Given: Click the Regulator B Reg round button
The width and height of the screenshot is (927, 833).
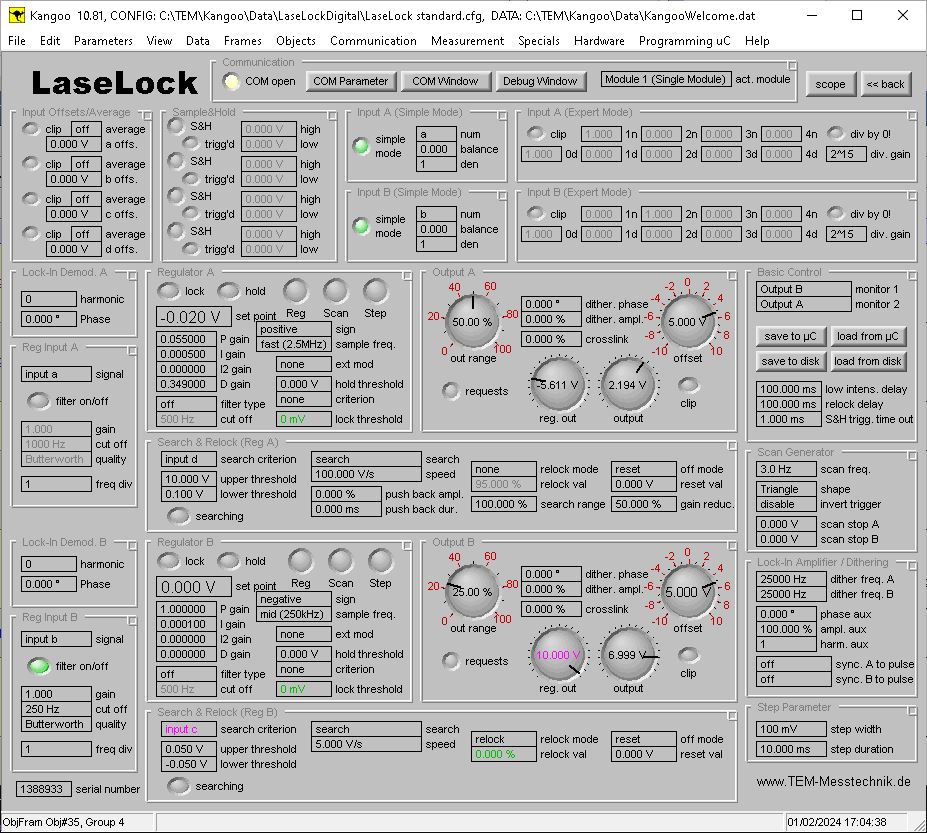Looking at the screenshot, I should (300, 561).
